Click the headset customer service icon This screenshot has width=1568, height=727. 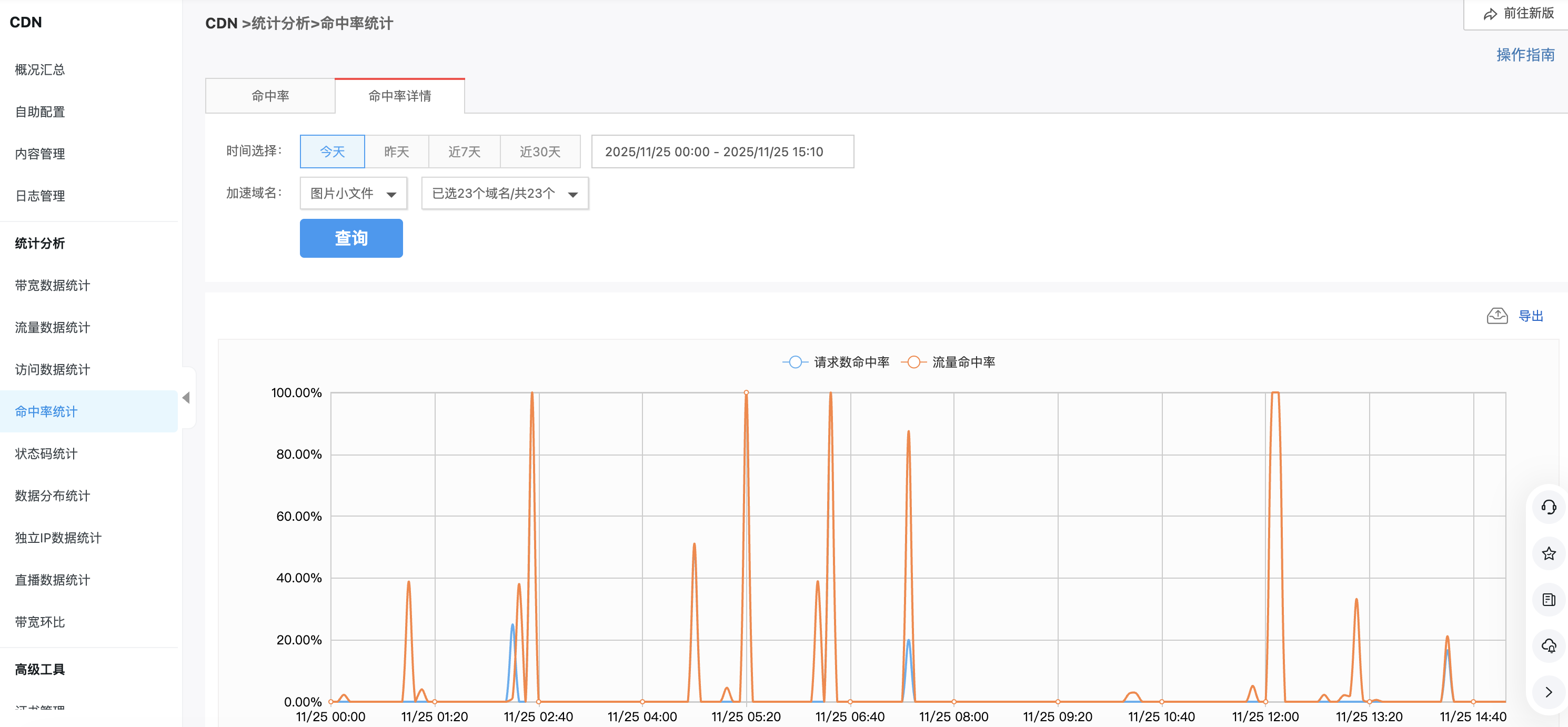point(1548,507)
